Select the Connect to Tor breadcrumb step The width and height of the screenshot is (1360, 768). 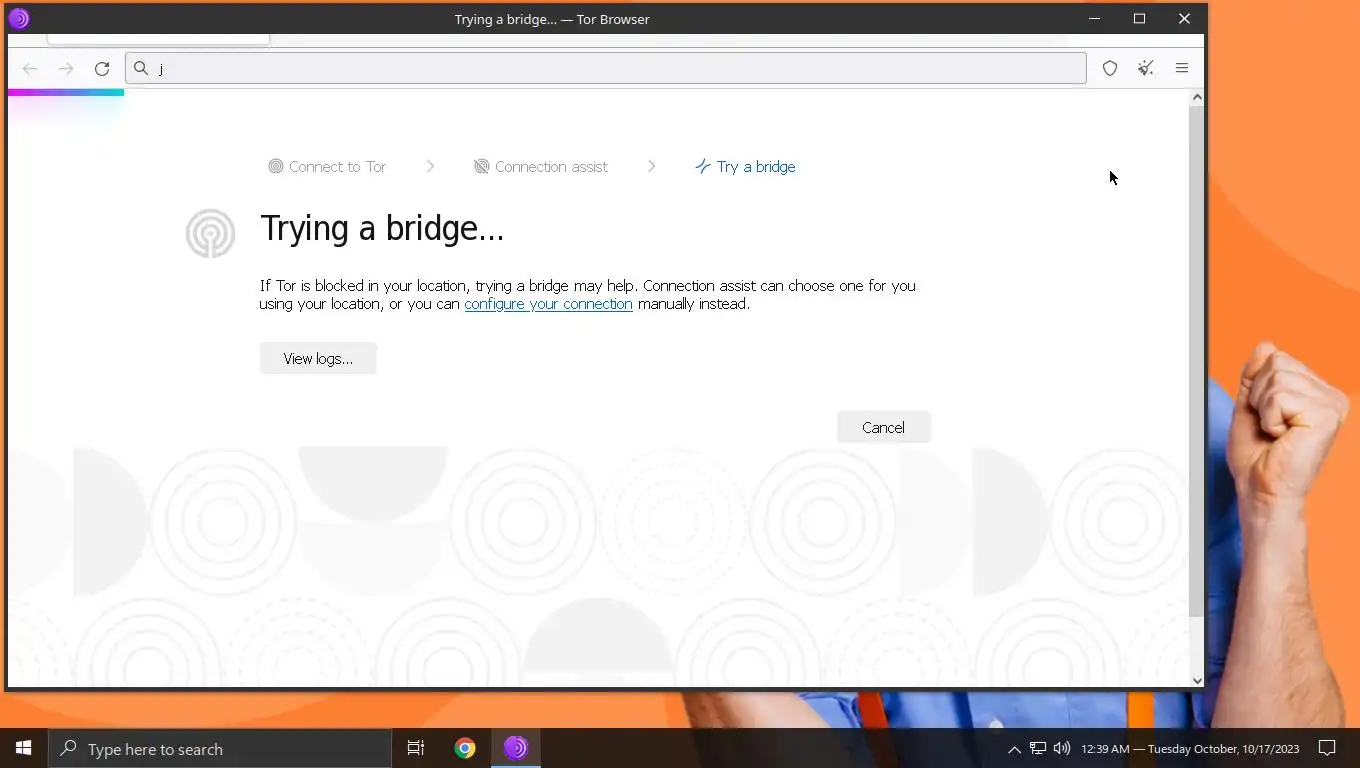[327, 167]
